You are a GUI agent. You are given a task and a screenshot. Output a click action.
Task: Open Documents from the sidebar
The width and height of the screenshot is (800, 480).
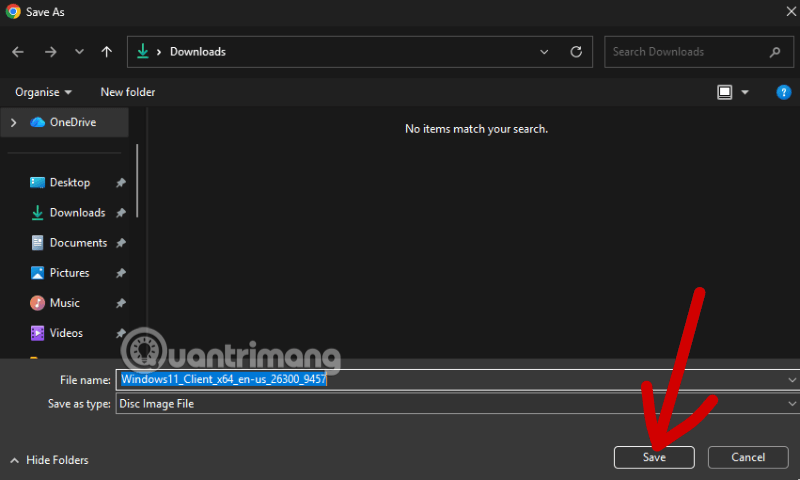click(79, 243)
